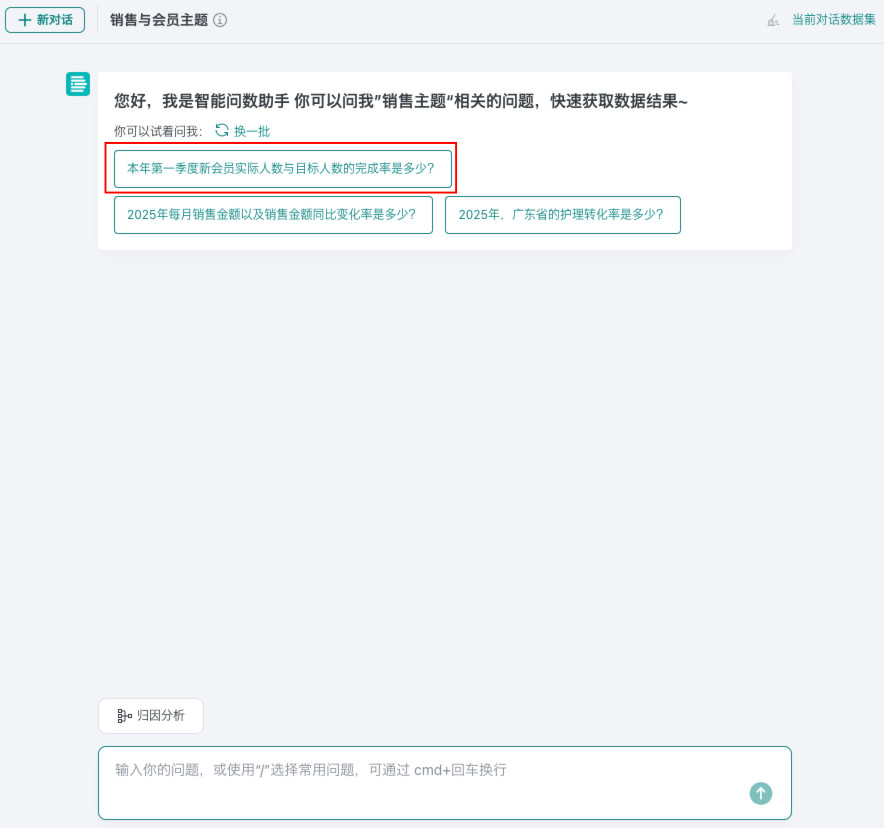
Task: Focus the question input box
Action: (x=445, y=783)
